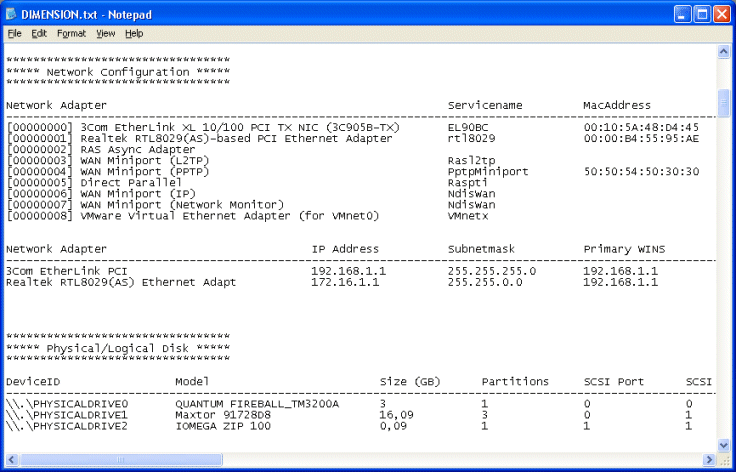
Task: Click the 'MacAddress' column header
Action: coord(617,105)
